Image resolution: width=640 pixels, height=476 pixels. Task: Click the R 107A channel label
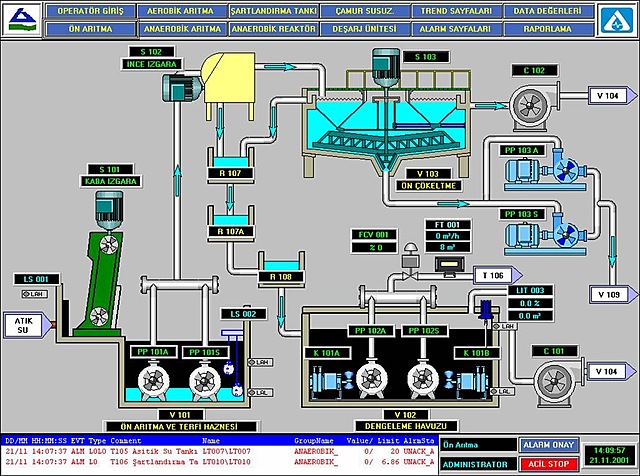click(x=230, y=231)
